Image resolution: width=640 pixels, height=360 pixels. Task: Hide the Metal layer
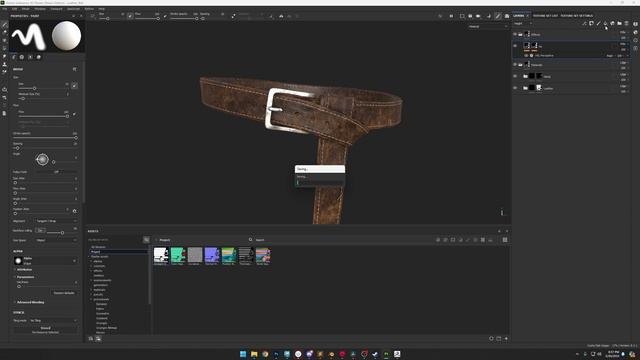point(515,76)
